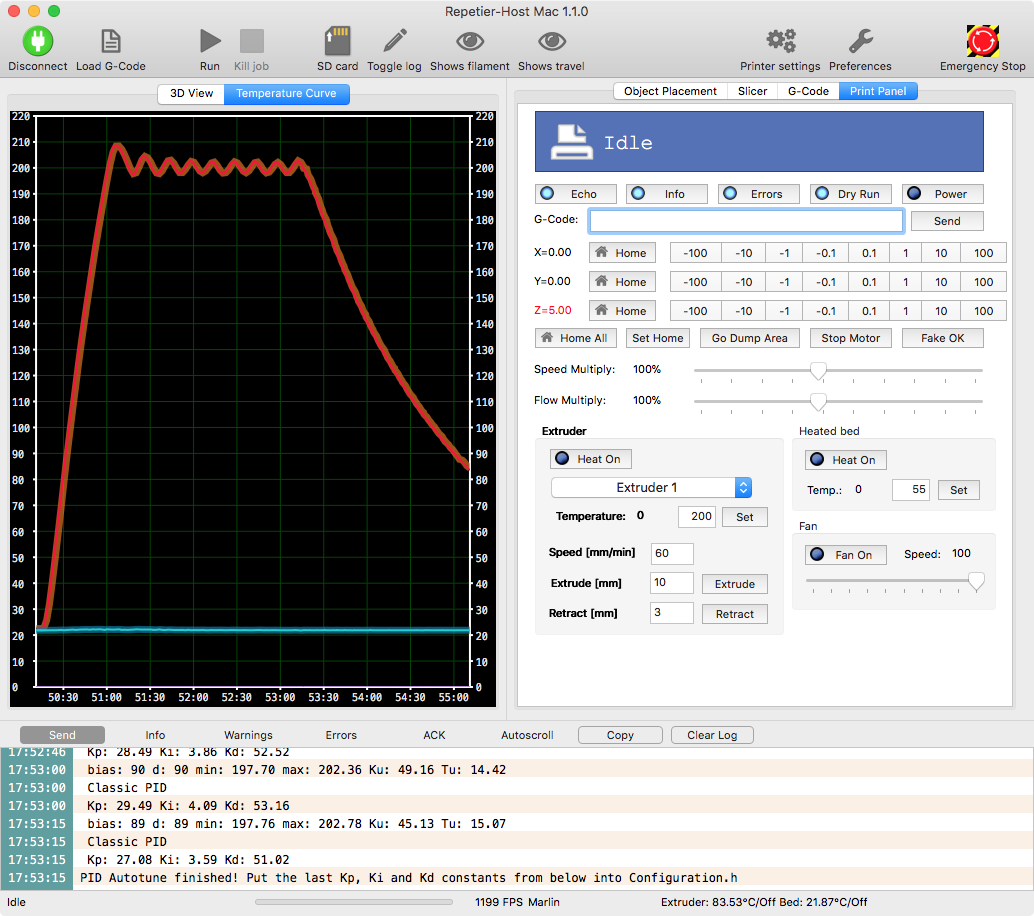
Task: Focus the G-Code command input field
Action: pos(746,221)
